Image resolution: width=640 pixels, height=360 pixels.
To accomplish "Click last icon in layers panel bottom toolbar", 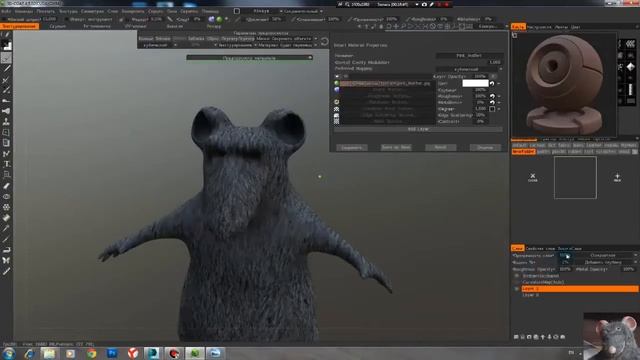I will coord(562,337).
